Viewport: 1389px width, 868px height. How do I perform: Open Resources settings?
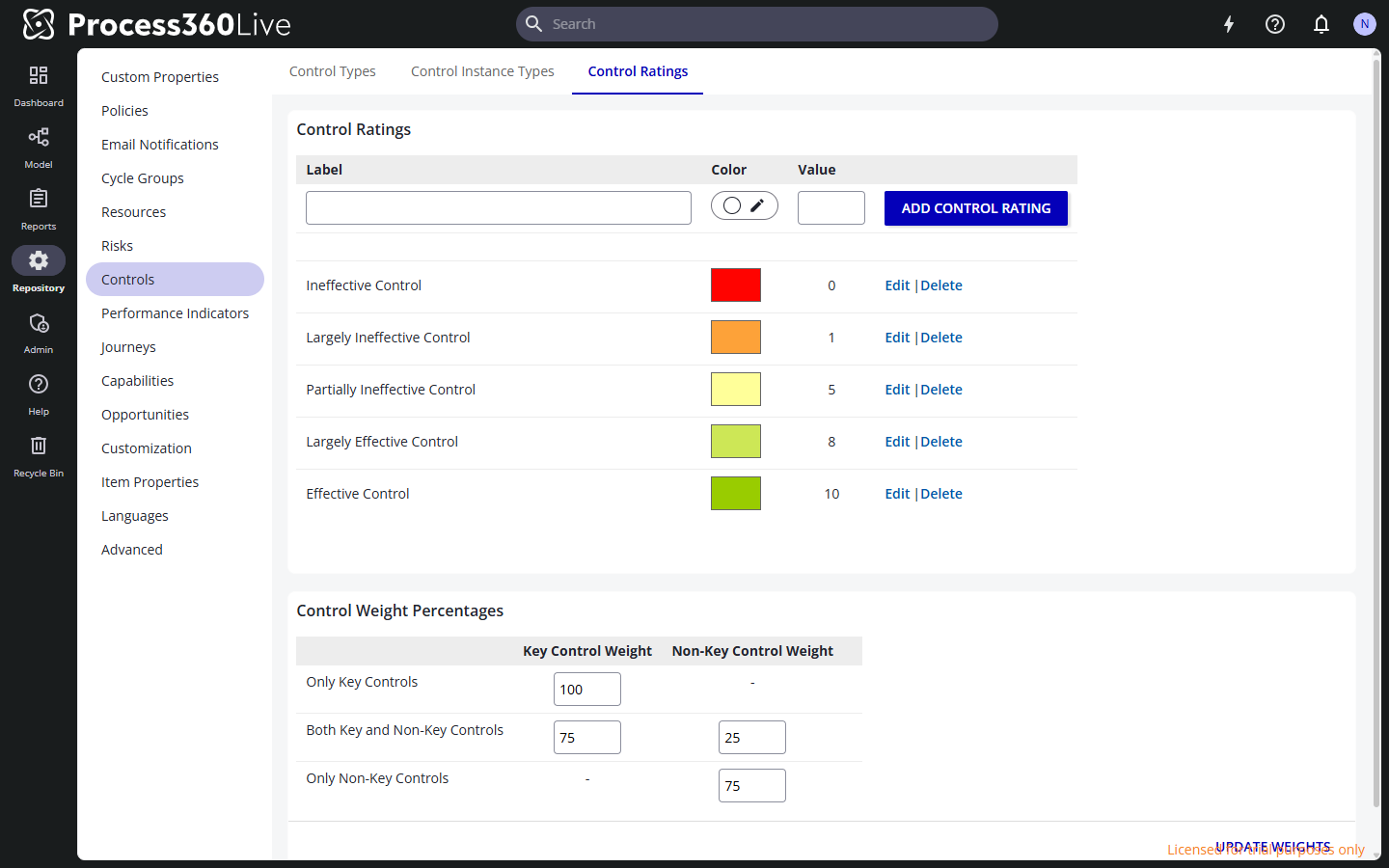[x=133, y=212]
